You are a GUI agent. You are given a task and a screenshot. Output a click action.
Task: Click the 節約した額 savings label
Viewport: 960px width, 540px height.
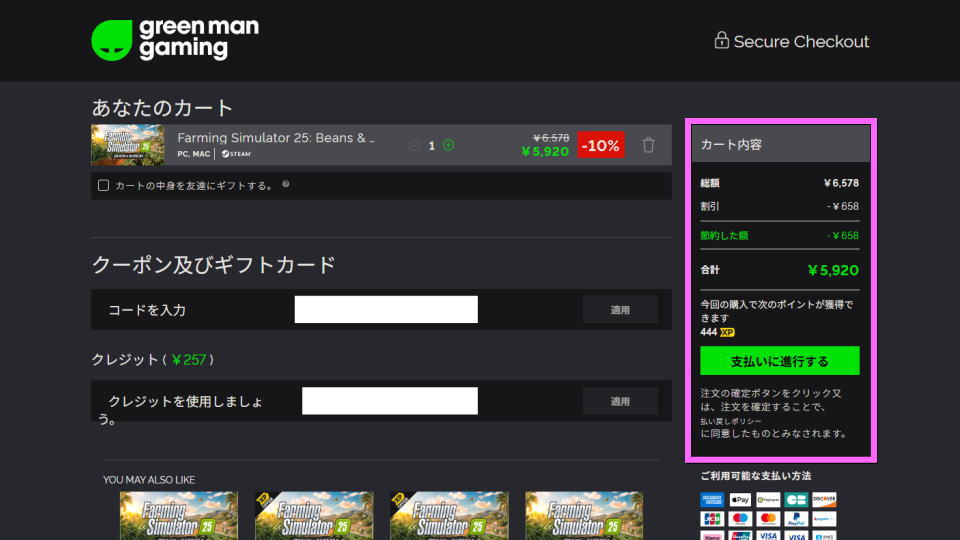724,236
